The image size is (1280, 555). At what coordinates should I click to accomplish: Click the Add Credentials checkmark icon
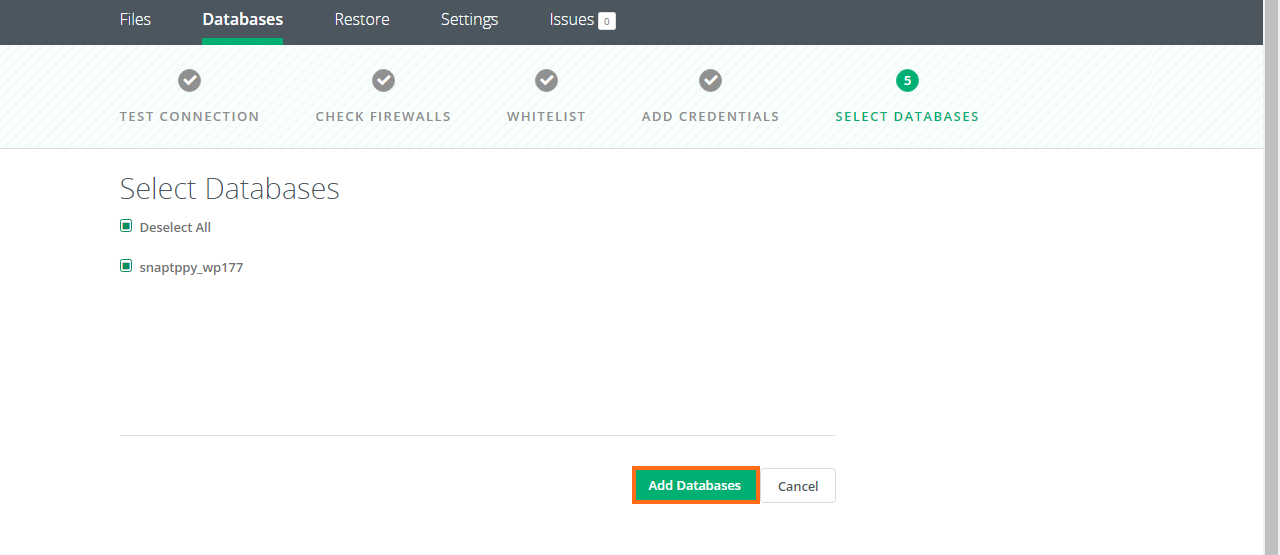click(x=710, y=80)
